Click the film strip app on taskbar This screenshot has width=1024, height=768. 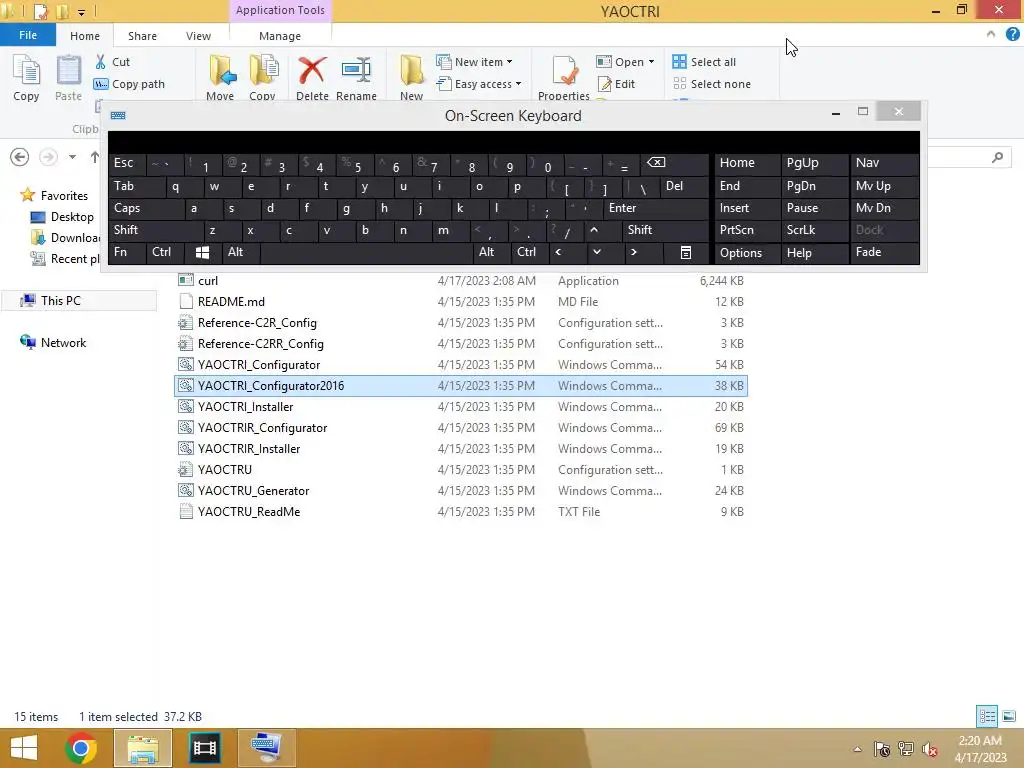click(x=205, y=748)
